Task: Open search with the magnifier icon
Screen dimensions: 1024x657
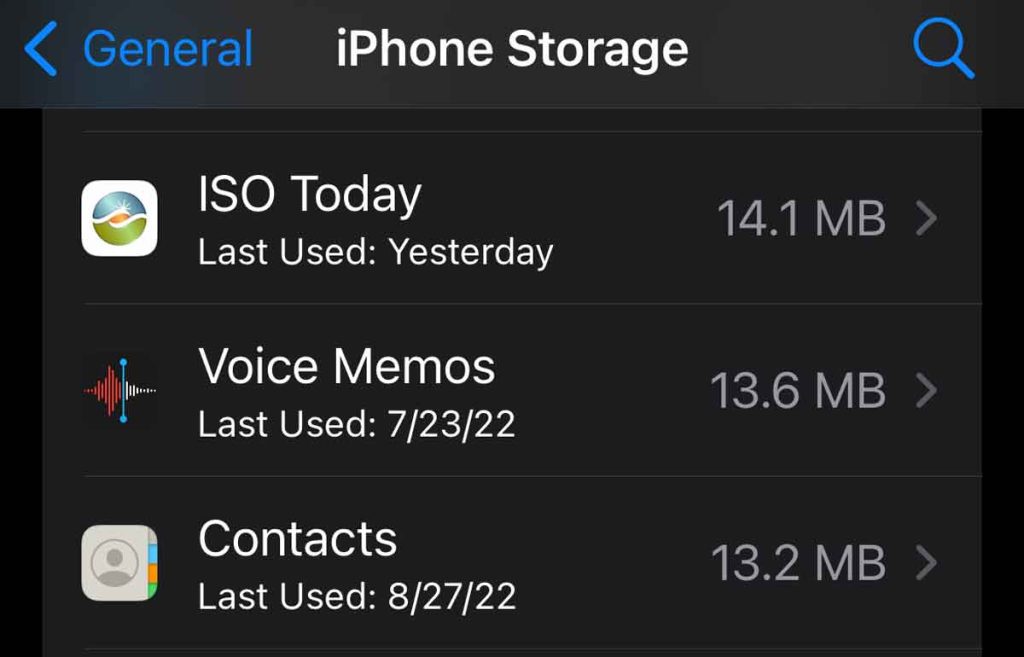Action: (x=942, y=48)
